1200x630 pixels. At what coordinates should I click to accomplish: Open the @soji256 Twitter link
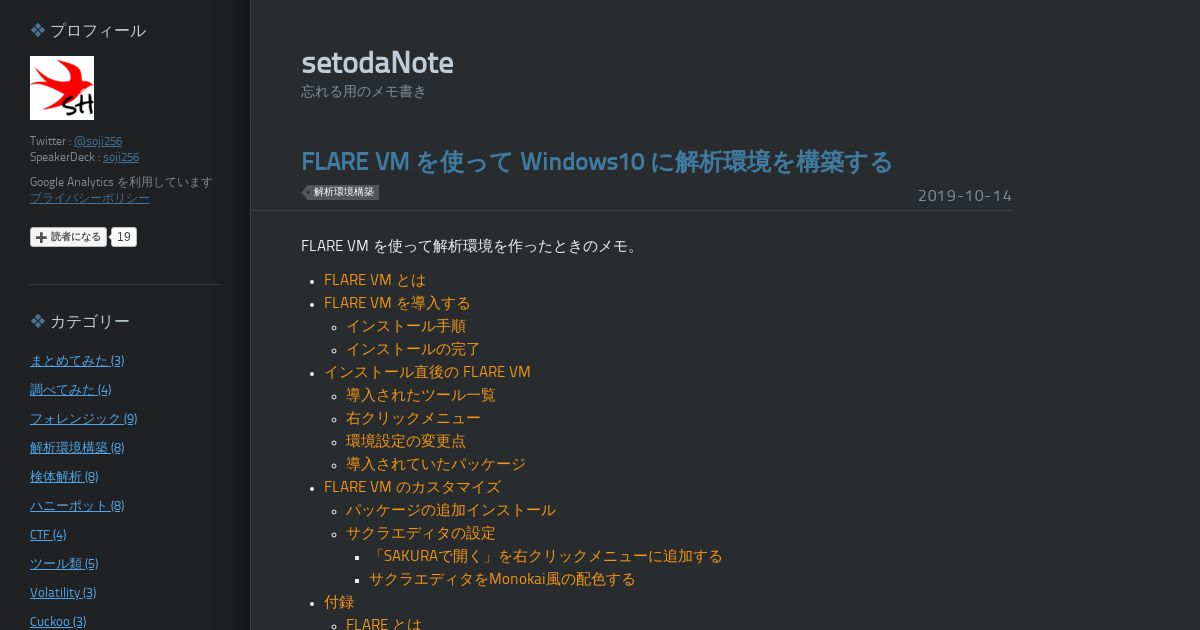(x=98, y=141)
